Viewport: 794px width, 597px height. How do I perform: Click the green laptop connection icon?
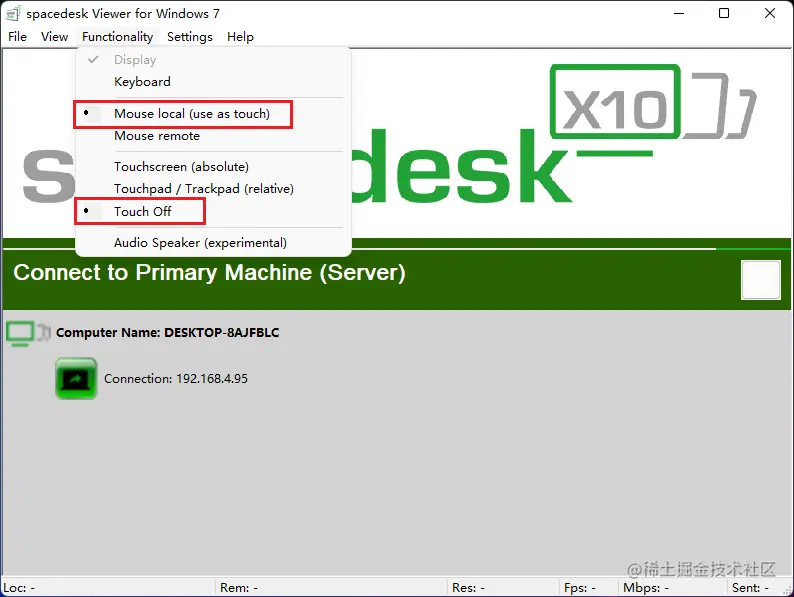tap(76, 379)
